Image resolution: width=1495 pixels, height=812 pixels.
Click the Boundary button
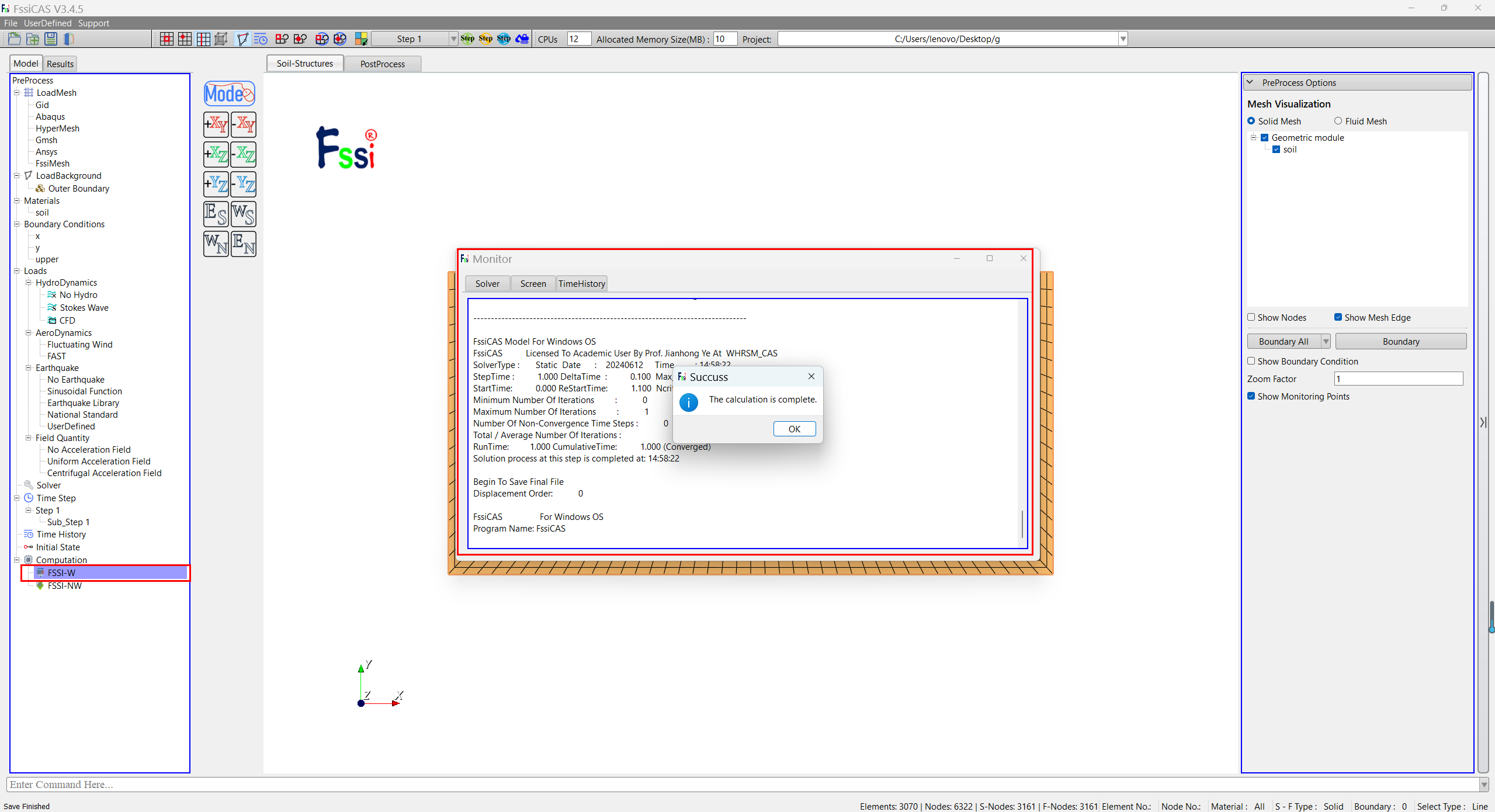pos(1400,341)
